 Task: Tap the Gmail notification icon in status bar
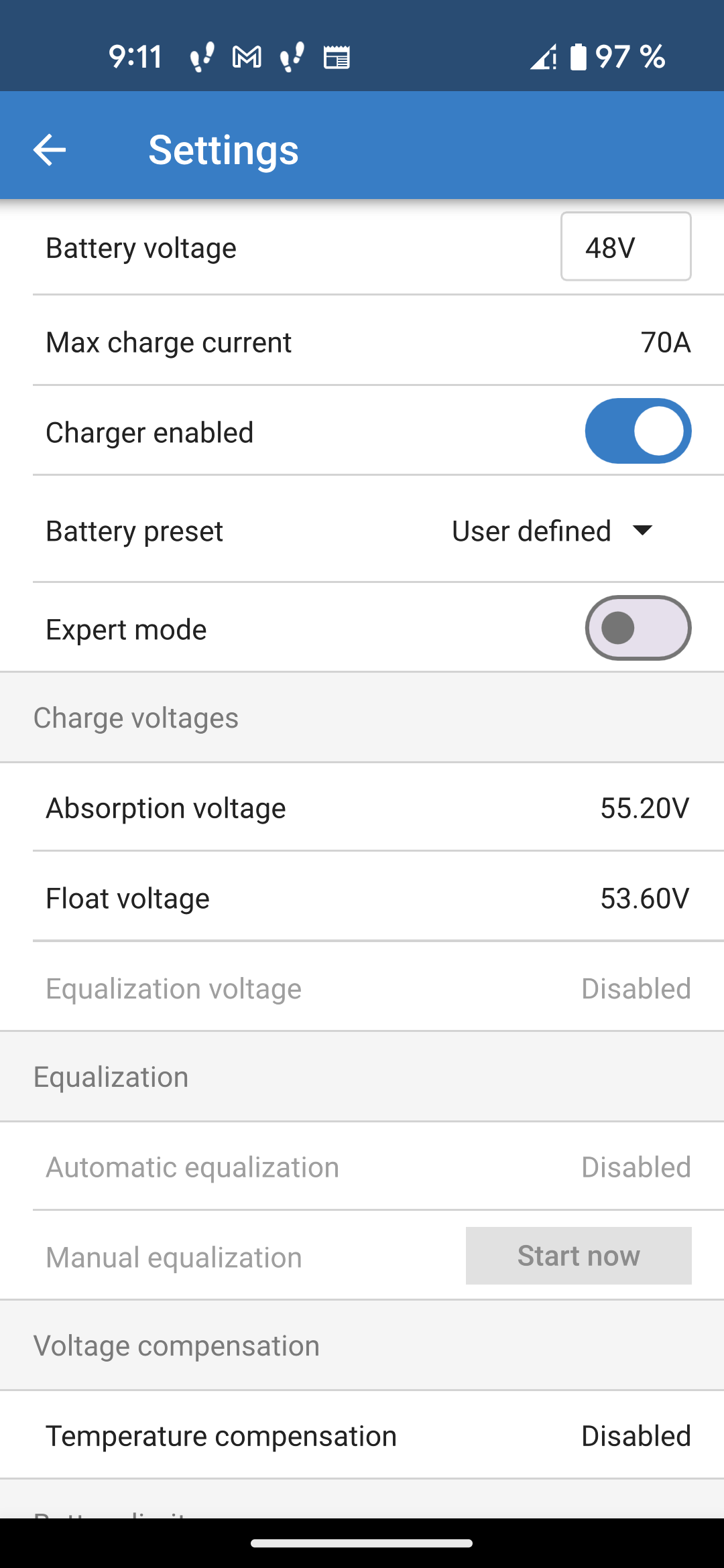247,58
